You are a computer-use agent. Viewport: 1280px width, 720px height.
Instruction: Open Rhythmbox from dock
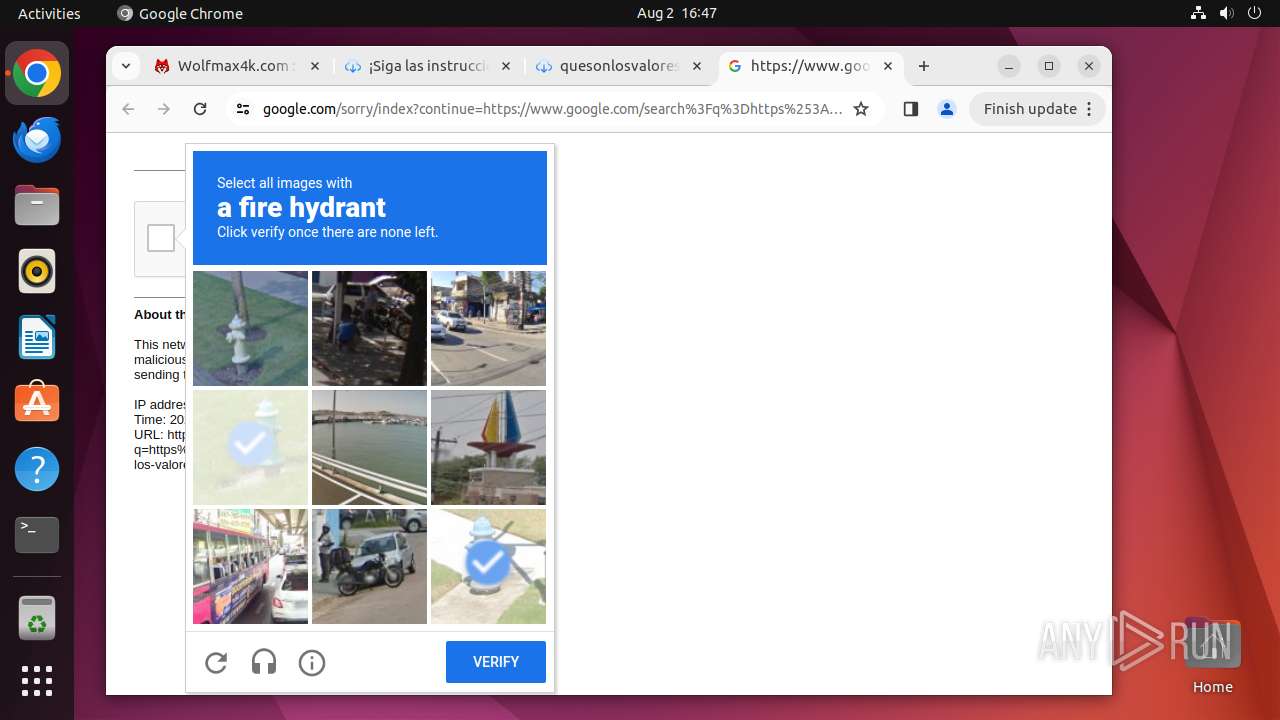pyautogui.click(x=37, y=271)
